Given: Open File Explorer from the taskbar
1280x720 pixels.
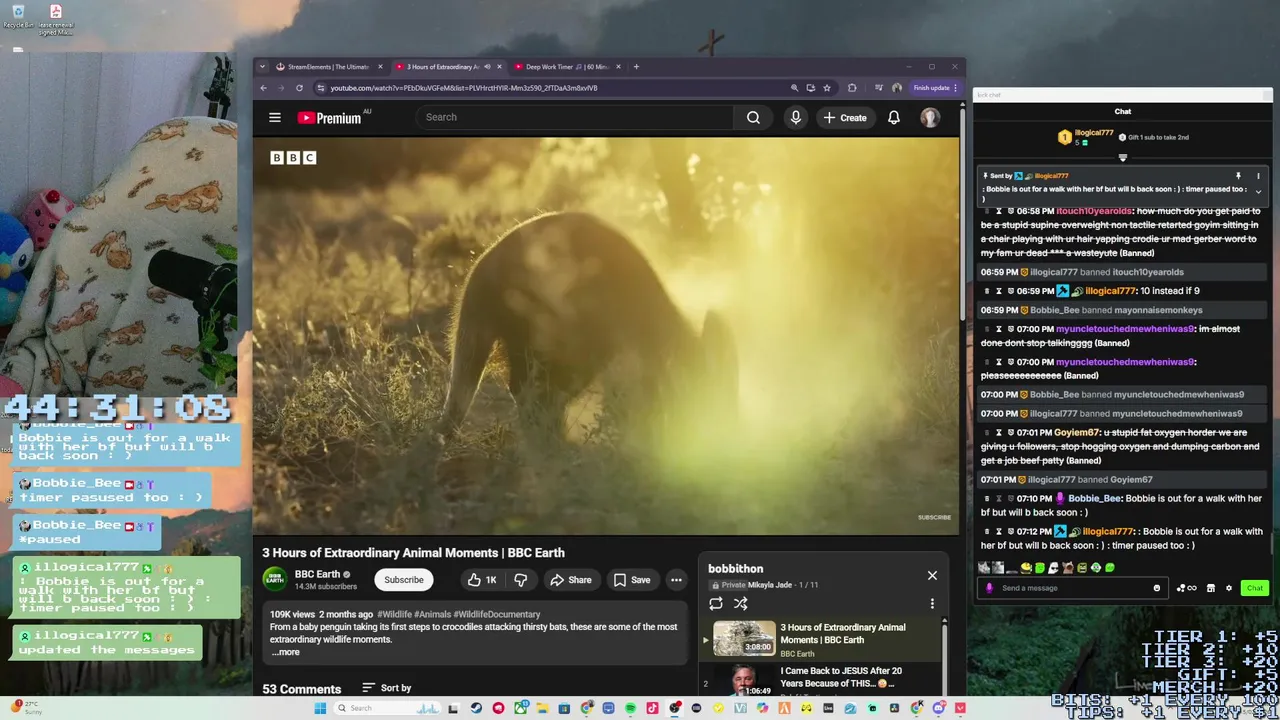Looking at the screenshot, I should coord(542,708).
